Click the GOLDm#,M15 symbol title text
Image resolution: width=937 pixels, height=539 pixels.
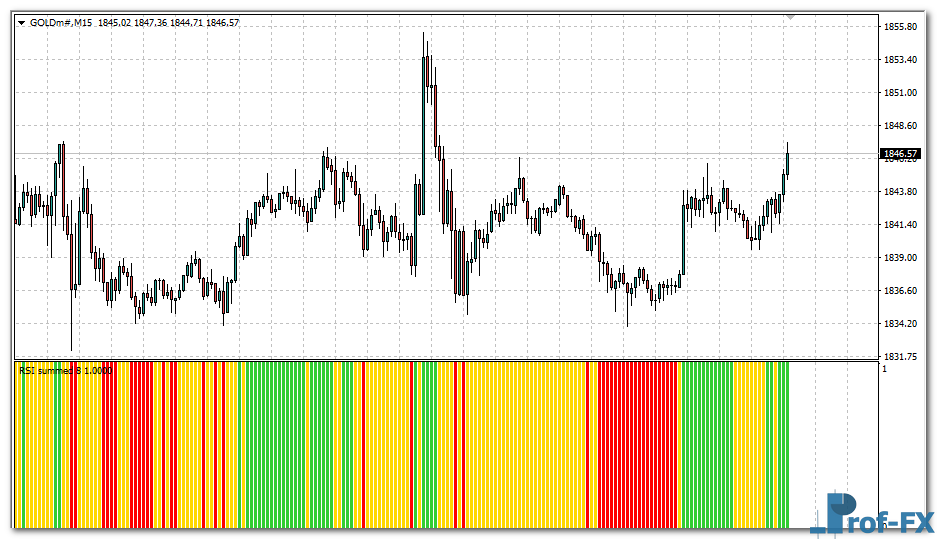tap(60, 22)
